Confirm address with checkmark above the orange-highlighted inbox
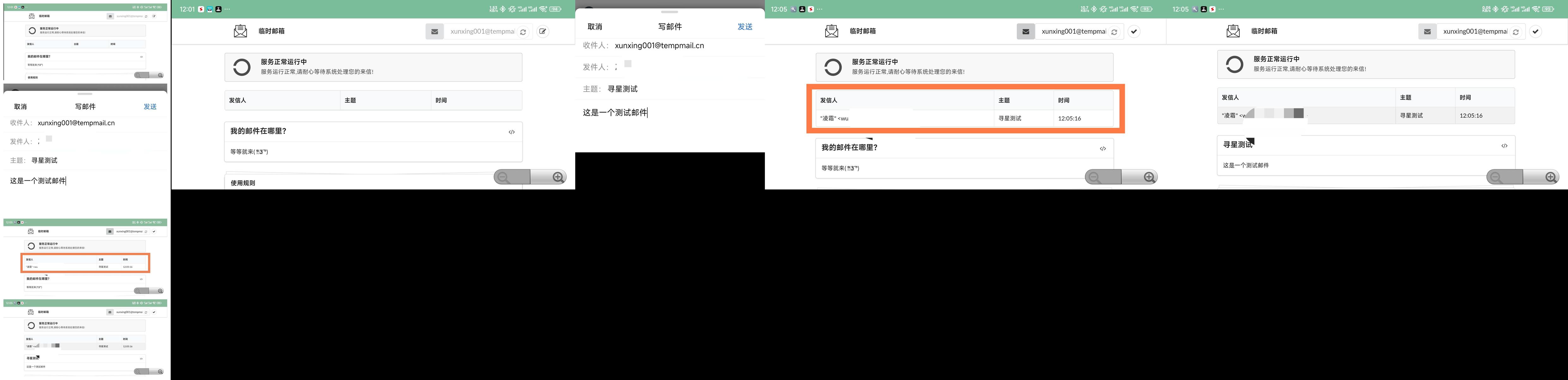The height and width of the screenshot is (380, 1568). [x=1133, y=32]
